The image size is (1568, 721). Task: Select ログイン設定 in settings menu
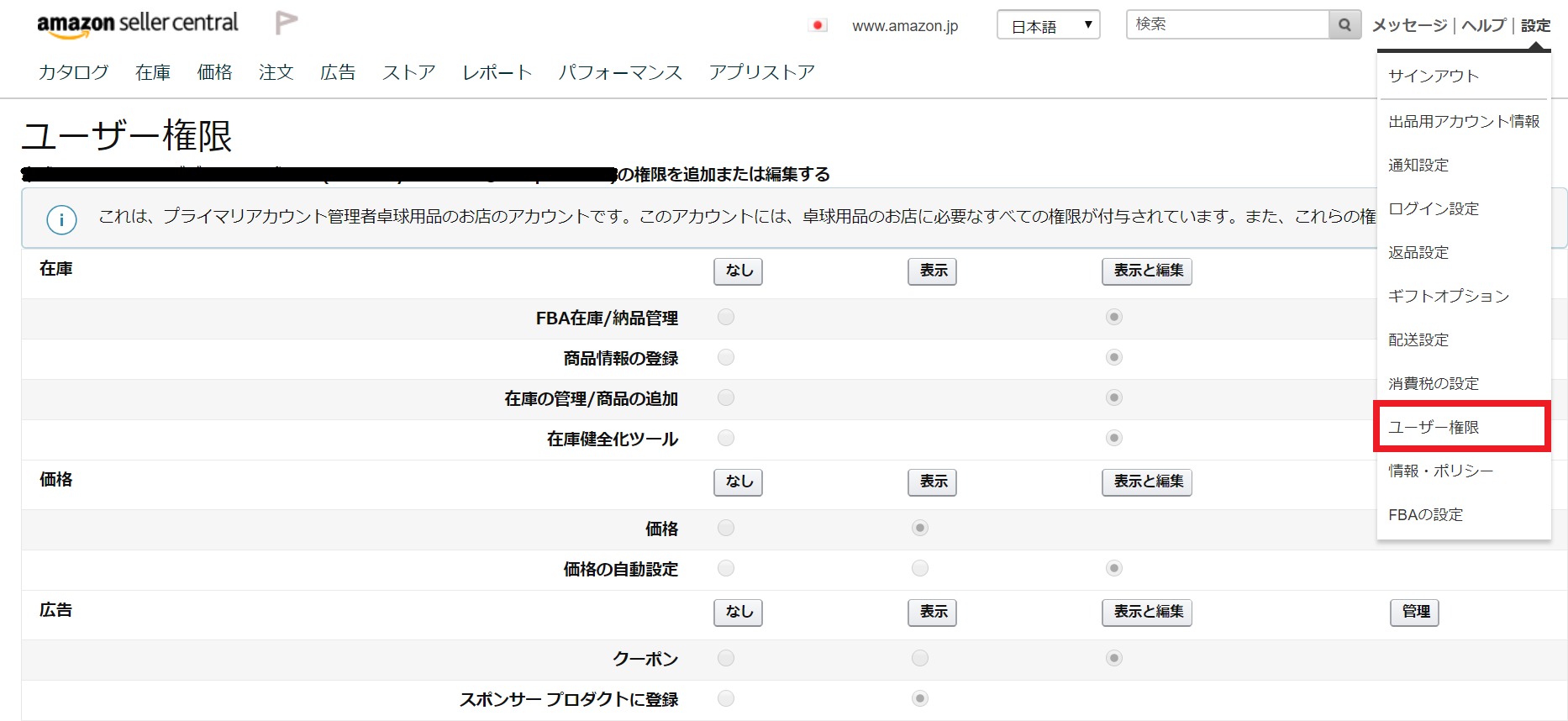[1434, 208]
